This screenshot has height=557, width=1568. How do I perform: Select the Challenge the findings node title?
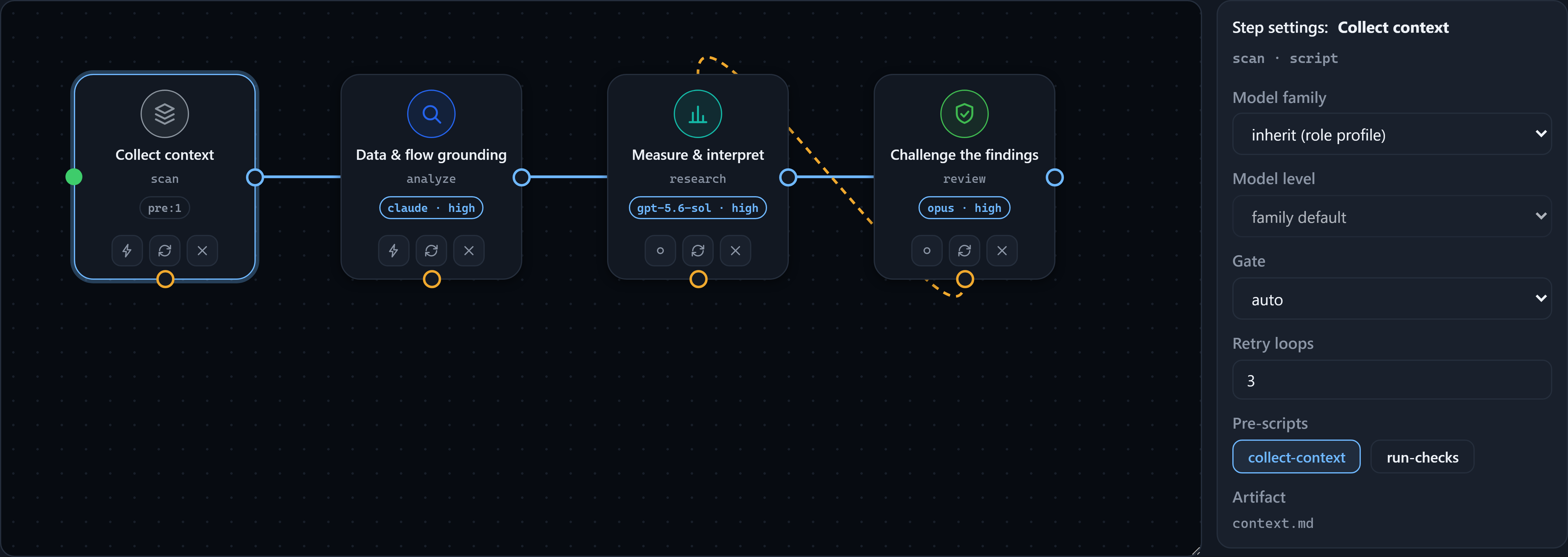tap(964, 155)
